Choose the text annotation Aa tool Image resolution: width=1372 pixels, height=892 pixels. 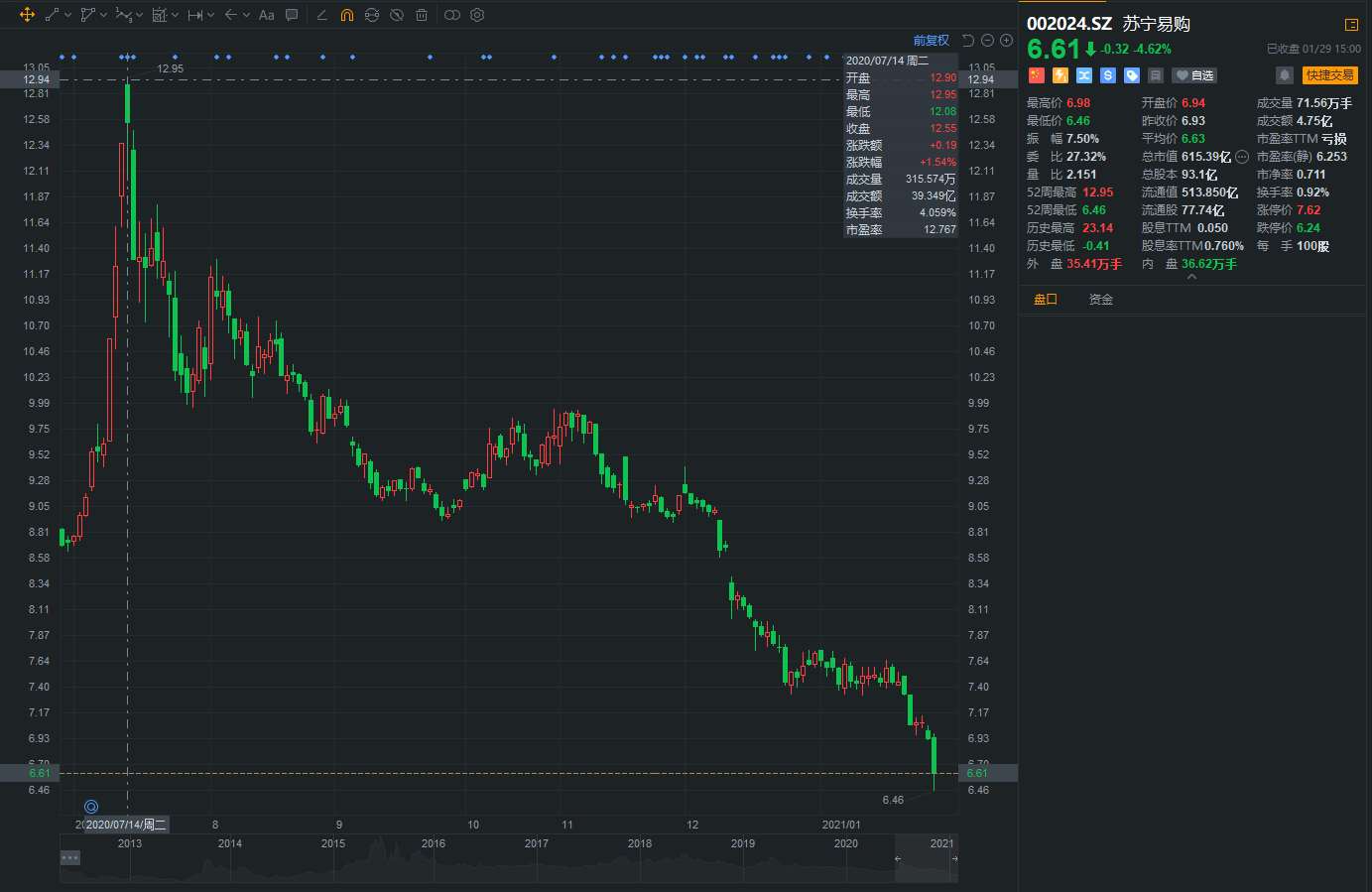coord(266,15)
